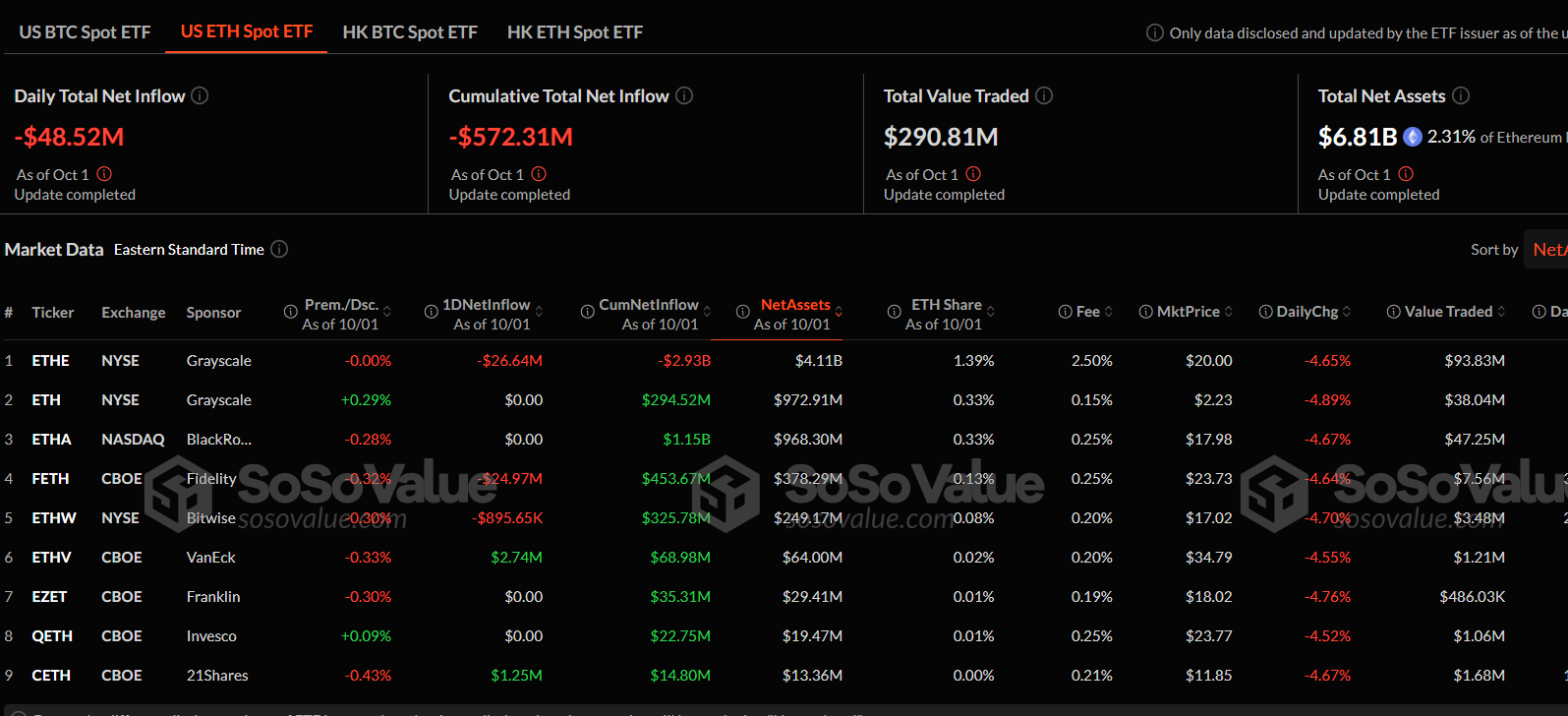Click info icon next to Total Value Traded

pyautogui.click(x=1044, y=95)
